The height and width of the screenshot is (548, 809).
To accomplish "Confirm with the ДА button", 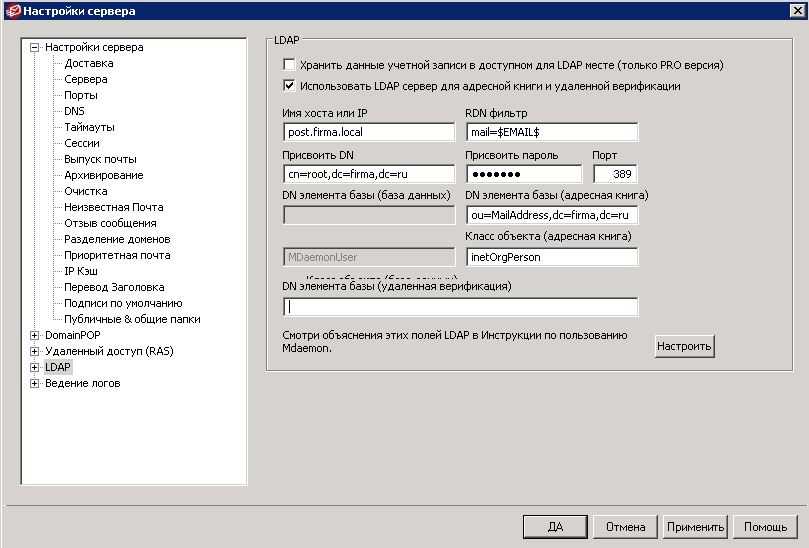I will pos(555,527).
